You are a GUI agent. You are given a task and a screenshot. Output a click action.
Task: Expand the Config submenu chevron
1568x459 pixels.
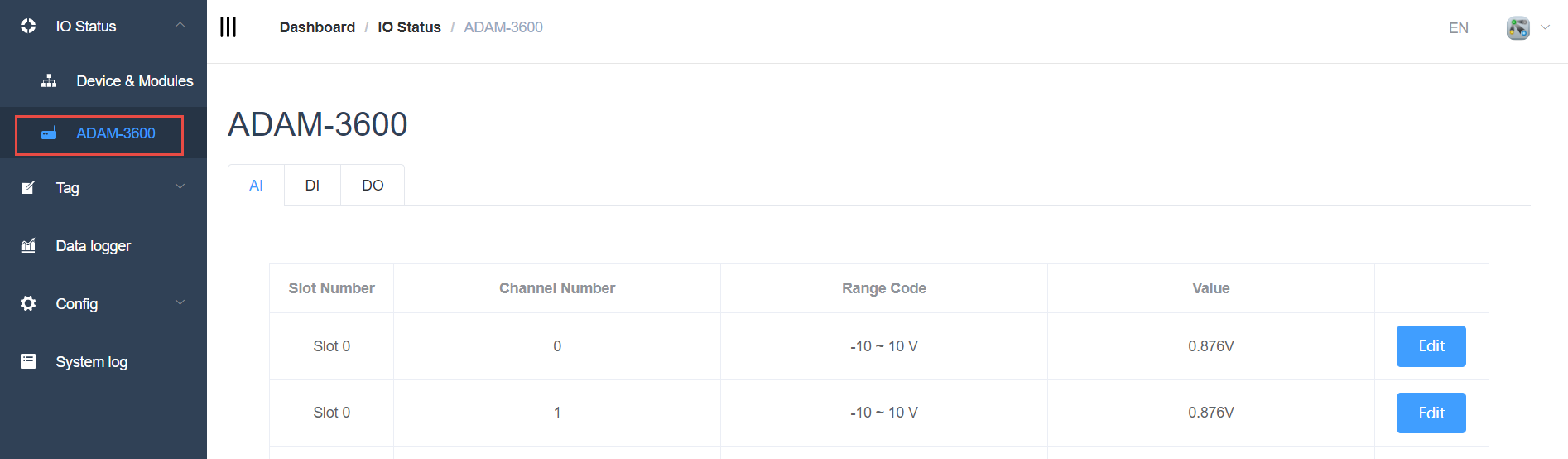[x=180, y=303]
